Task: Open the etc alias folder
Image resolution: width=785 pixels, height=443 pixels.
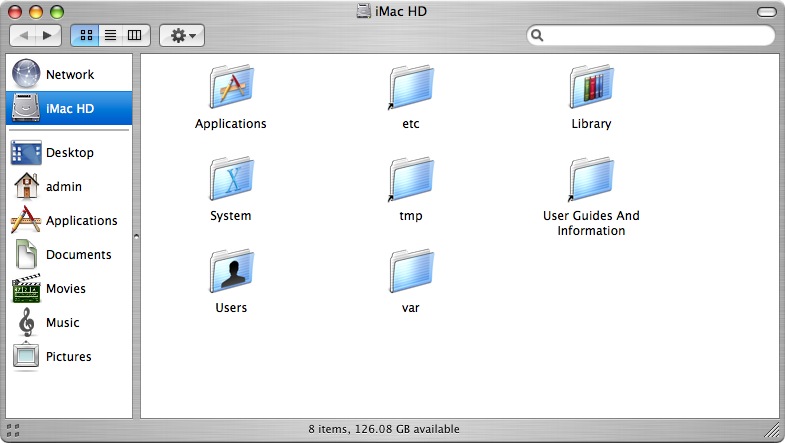Action: (412, 87)
